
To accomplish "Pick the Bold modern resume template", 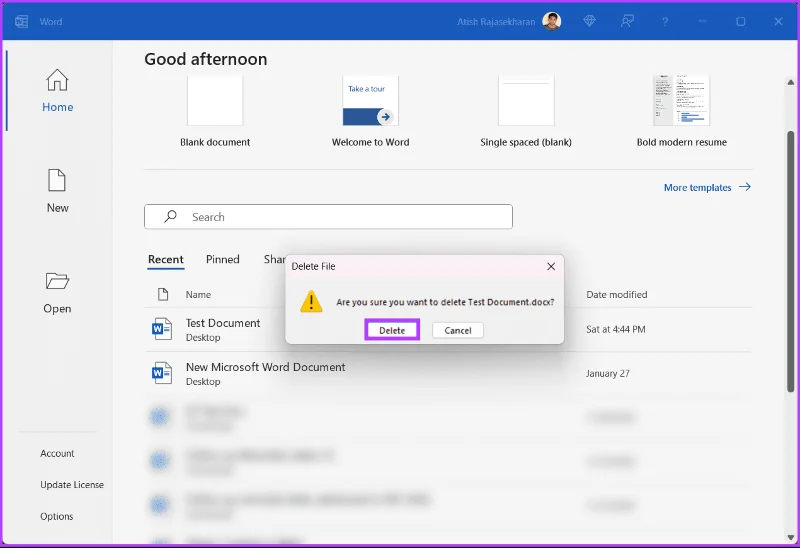I will point(682,101).
